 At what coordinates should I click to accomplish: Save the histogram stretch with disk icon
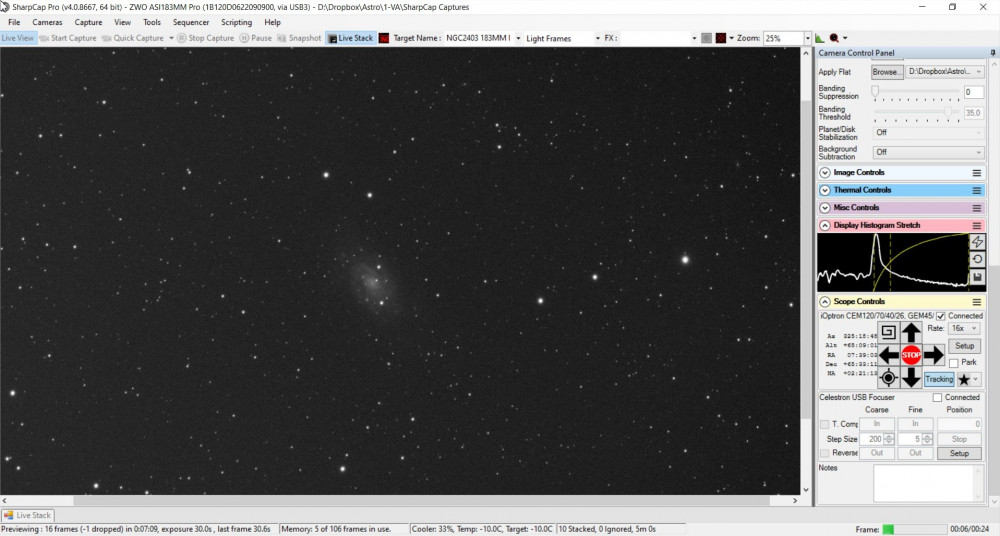coord(977,277)
